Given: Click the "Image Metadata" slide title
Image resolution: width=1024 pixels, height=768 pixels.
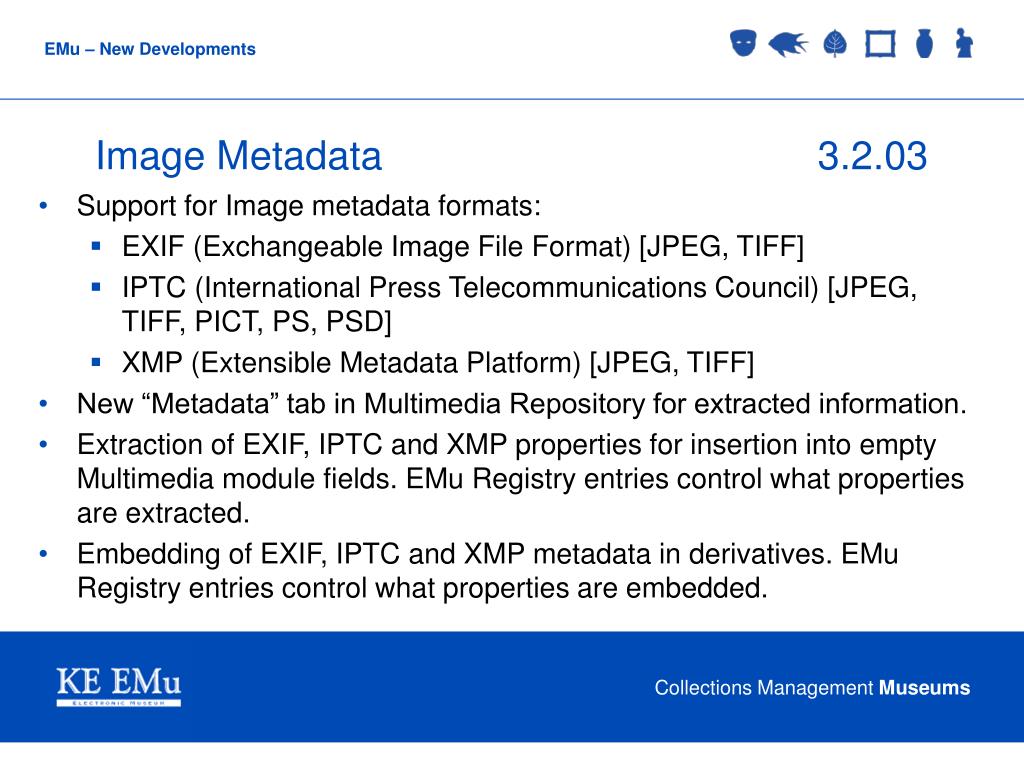Looking at the screenshot, I should [x=238, y=156].
